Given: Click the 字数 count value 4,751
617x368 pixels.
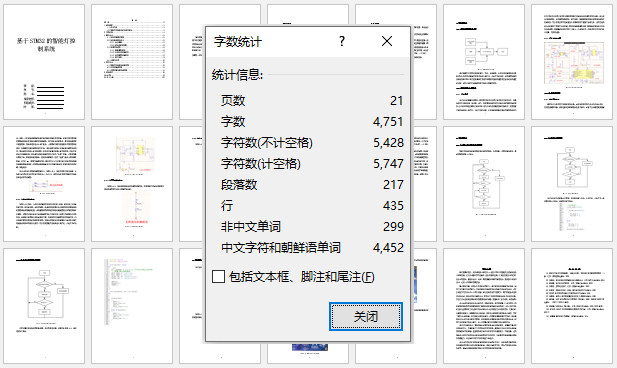Looking at the screenshot, I should click(x=388, y=122).
